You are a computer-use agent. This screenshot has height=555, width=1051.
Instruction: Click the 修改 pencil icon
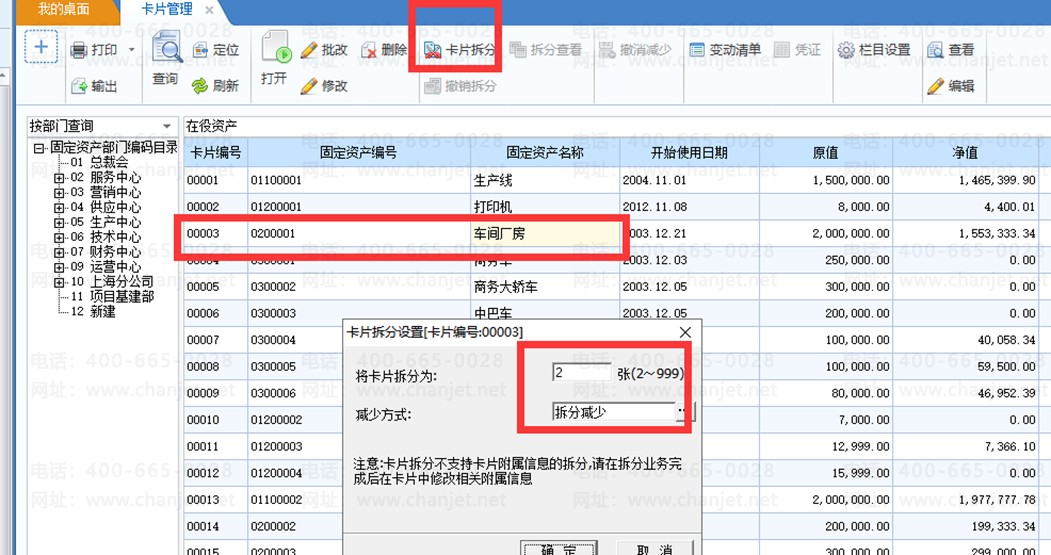click(309, 86)
